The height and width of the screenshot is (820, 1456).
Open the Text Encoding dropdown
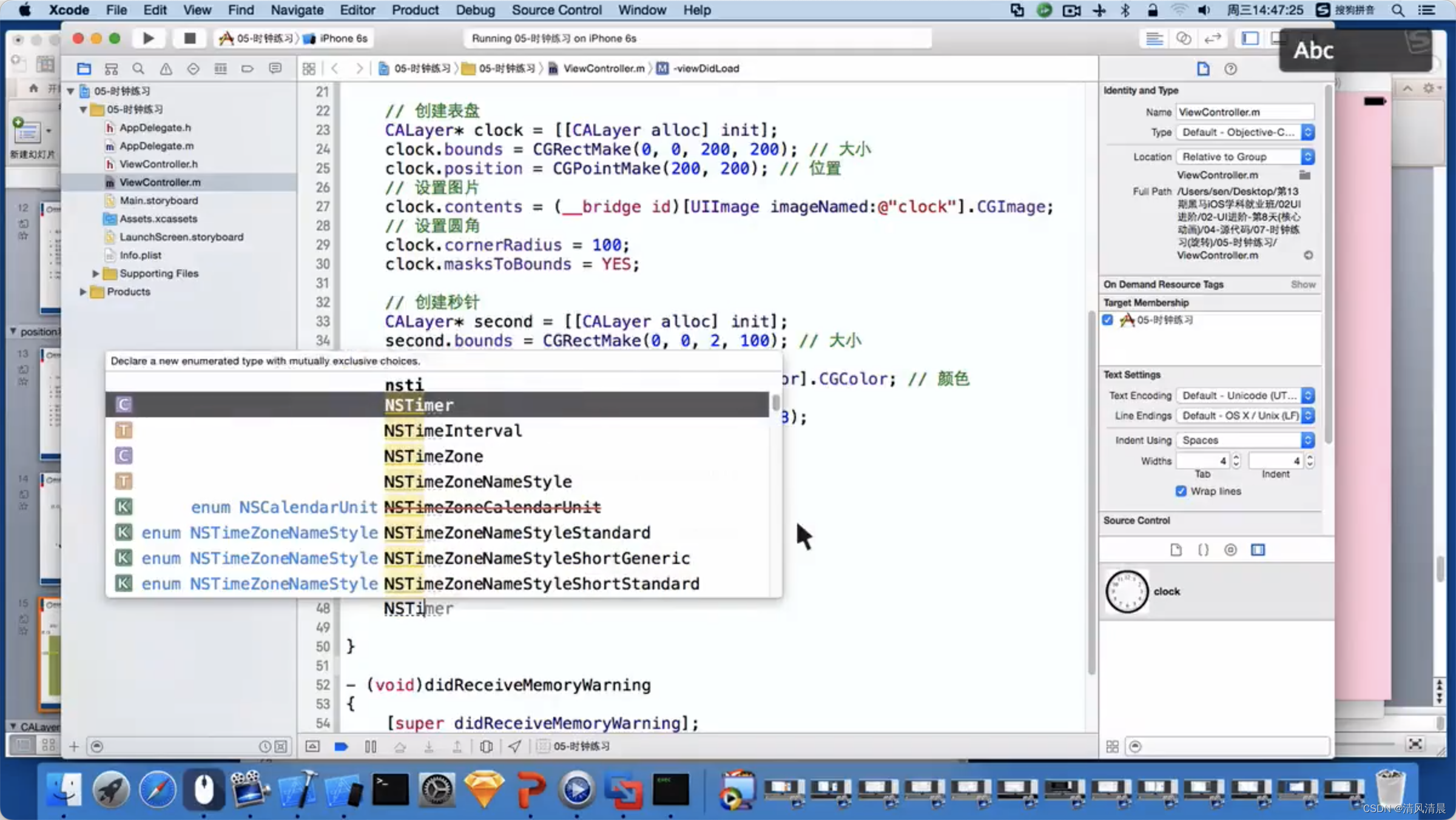click(x=1245, y=395)
